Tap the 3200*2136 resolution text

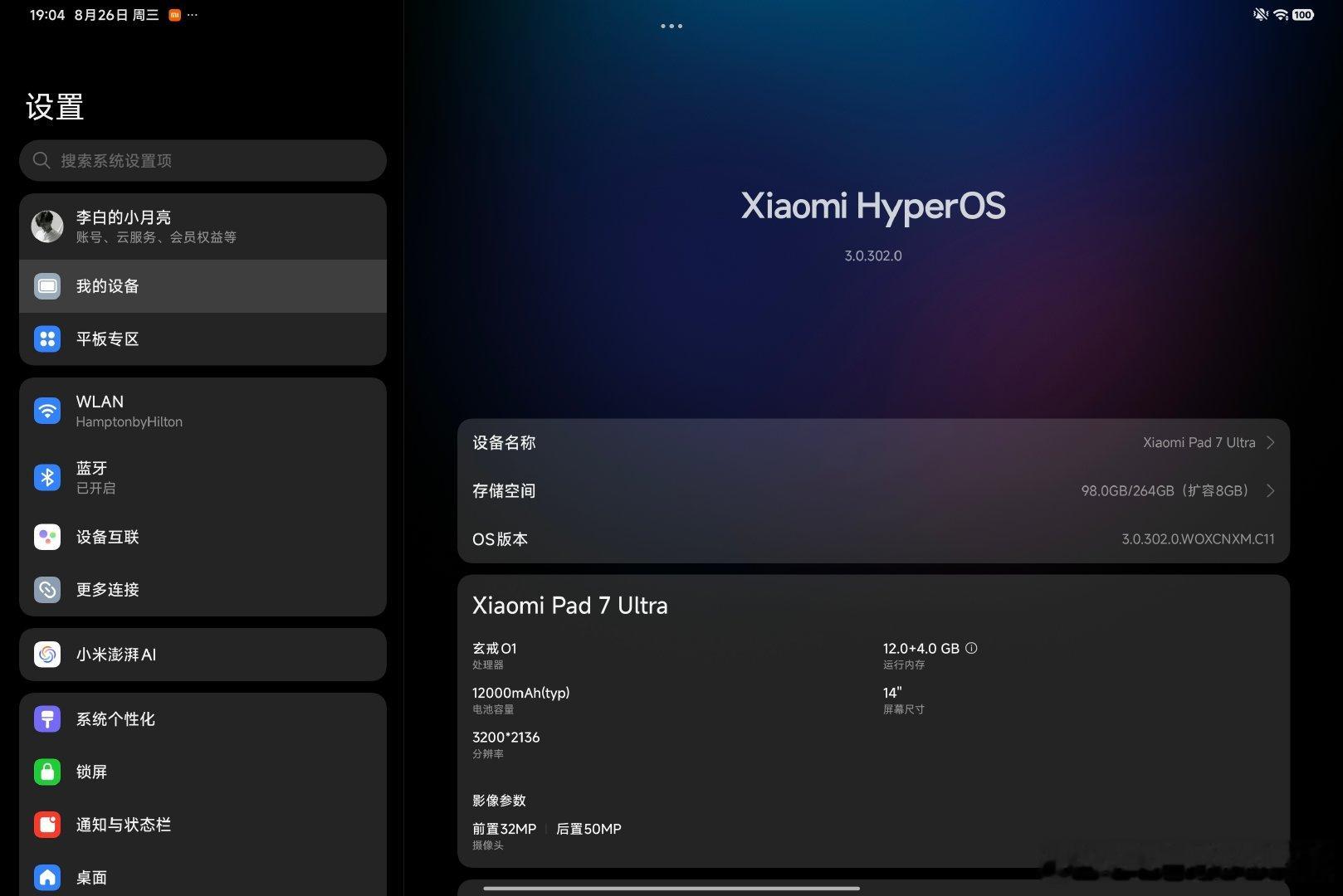coord(506,737)
